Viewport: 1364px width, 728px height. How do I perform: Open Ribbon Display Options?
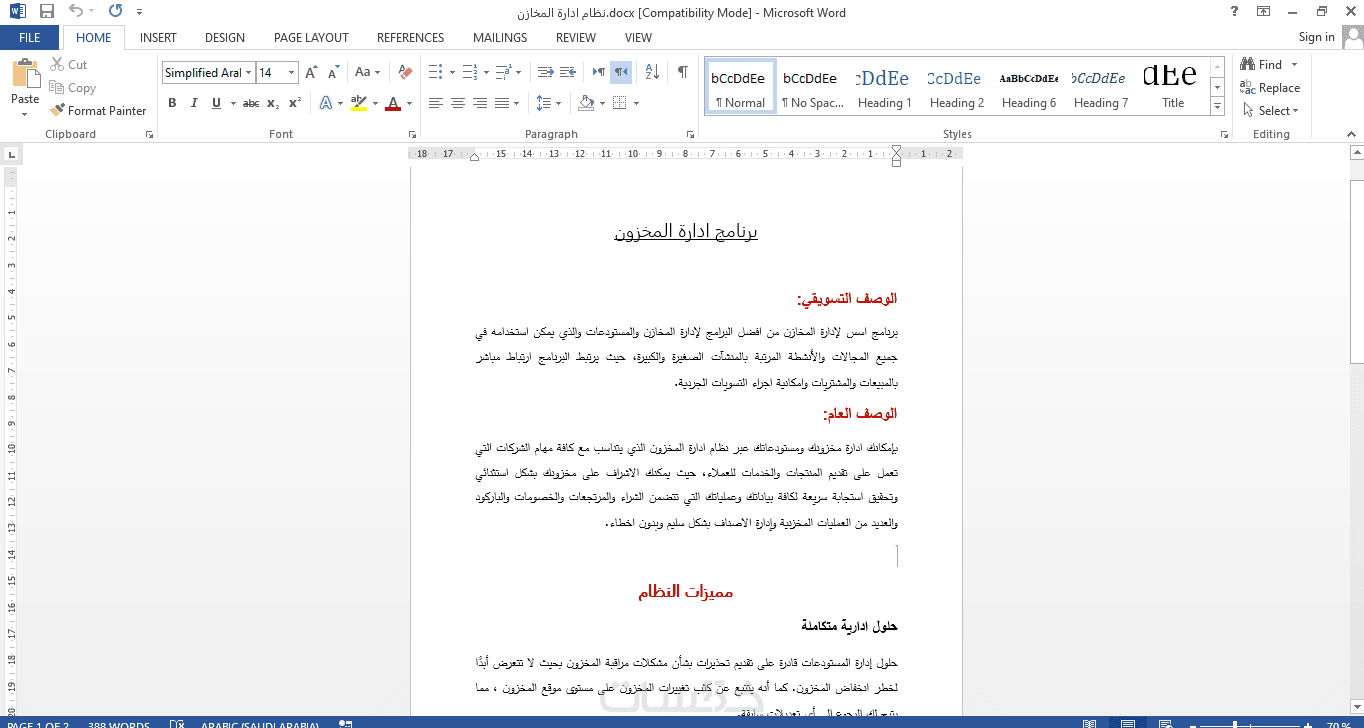[1264, 12]
